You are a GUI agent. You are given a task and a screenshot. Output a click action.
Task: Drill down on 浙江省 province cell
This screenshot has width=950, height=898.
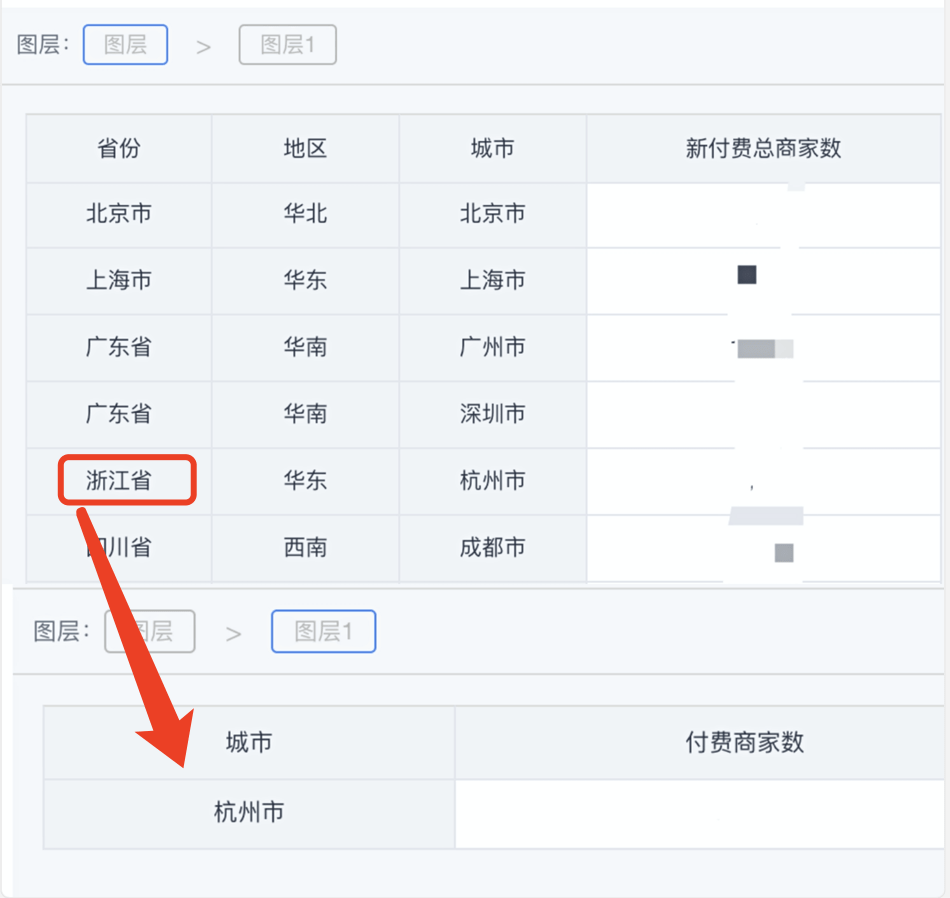coord(119,481)
